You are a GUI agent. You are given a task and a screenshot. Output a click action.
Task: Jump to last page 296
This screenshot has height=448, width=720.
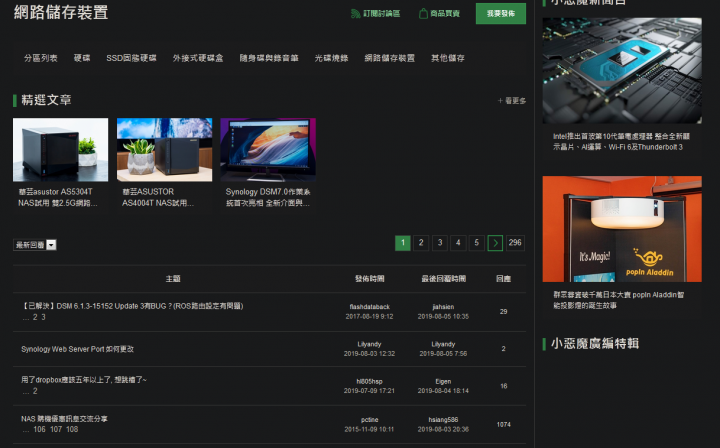point(515,243)
